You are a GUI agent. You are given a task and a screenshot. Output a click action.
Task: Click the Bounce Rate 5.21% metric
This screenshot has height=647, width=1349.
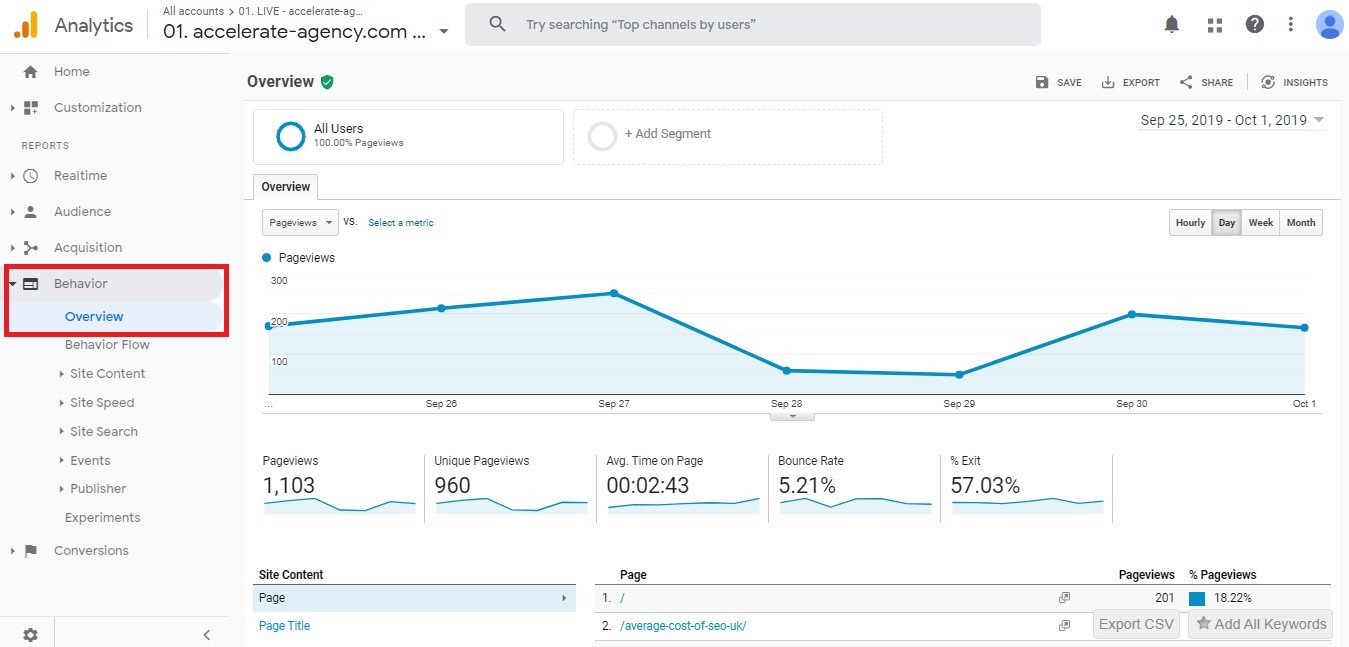(854, 486)
